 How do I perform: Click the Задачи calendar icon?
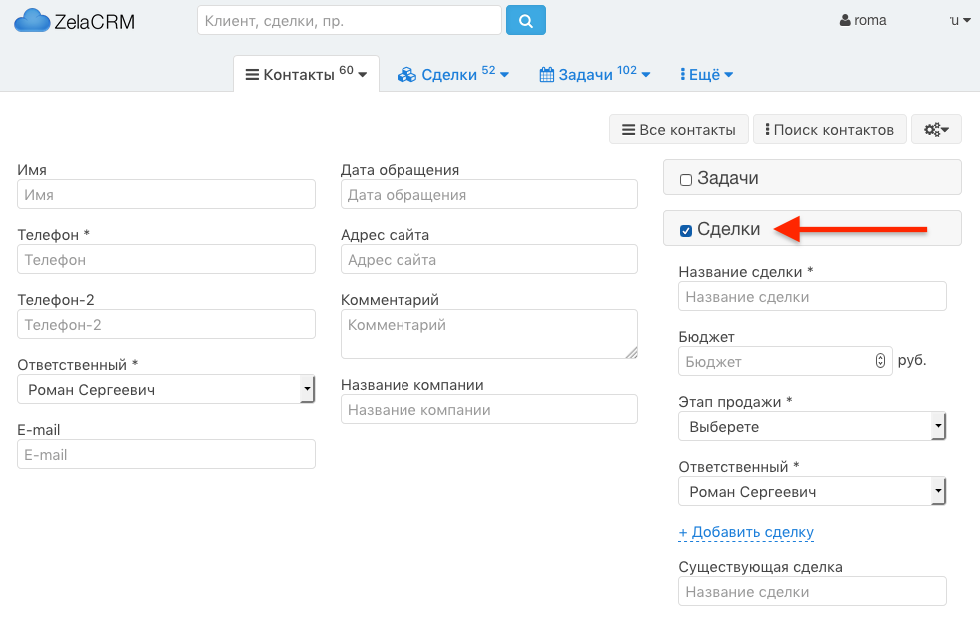(x=547, y=75)
